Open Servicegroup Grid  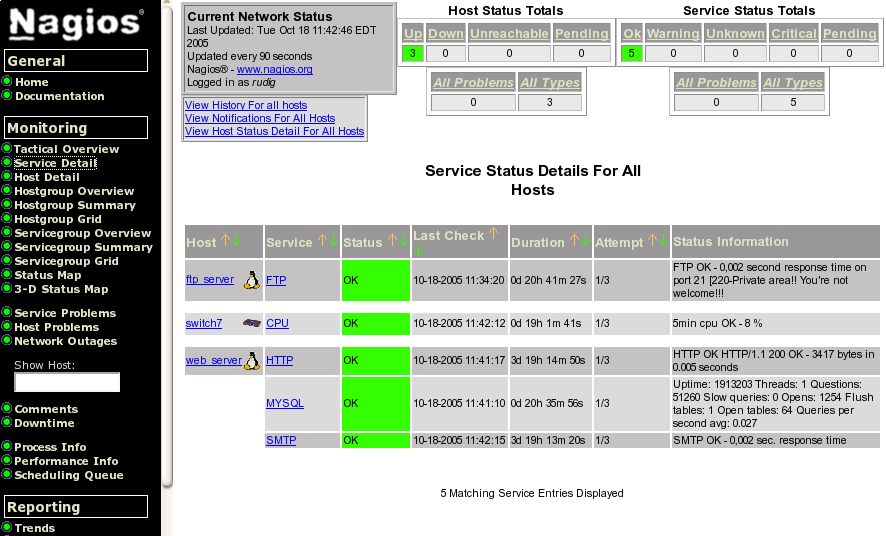tap(66, 262)
